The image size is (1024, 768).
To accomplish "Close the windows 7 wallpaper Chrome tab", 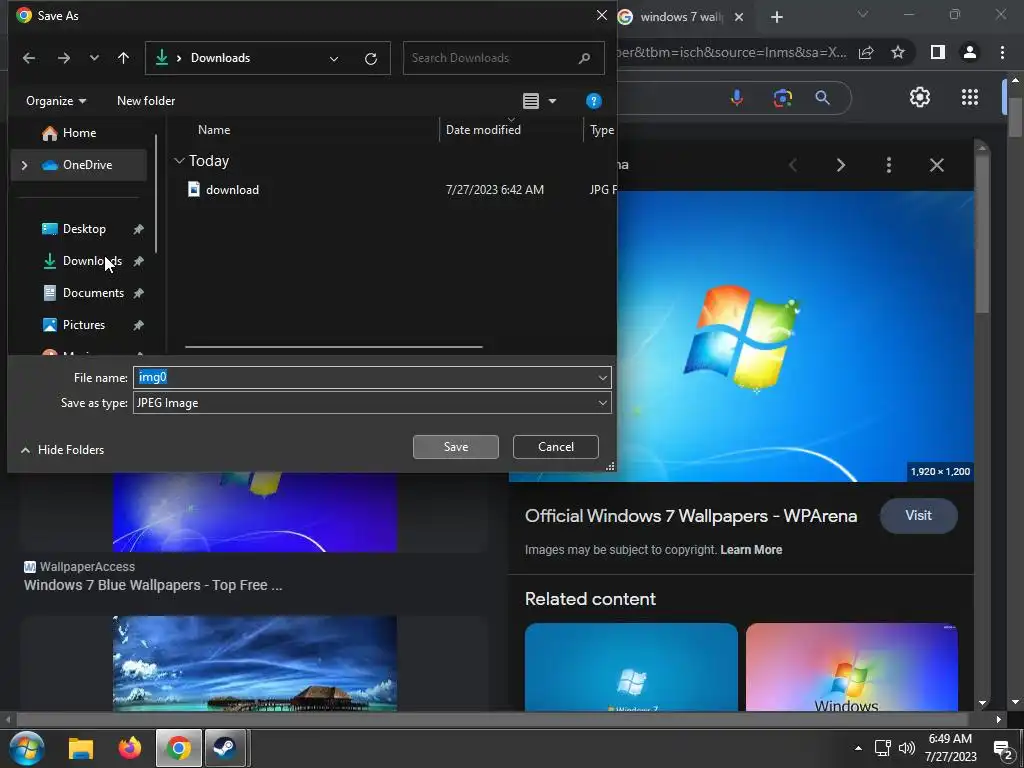I will coord(739,17).
